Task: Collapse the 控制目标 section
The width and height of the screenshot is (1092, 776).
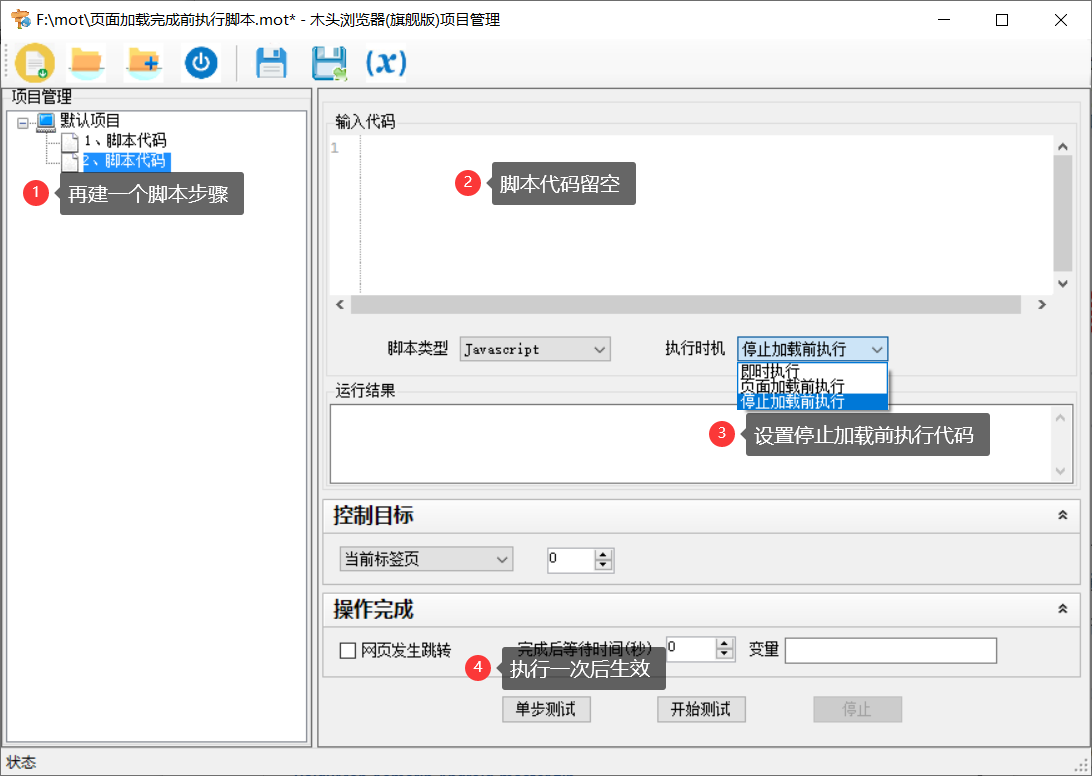Action: click(x=1062, y=515)
